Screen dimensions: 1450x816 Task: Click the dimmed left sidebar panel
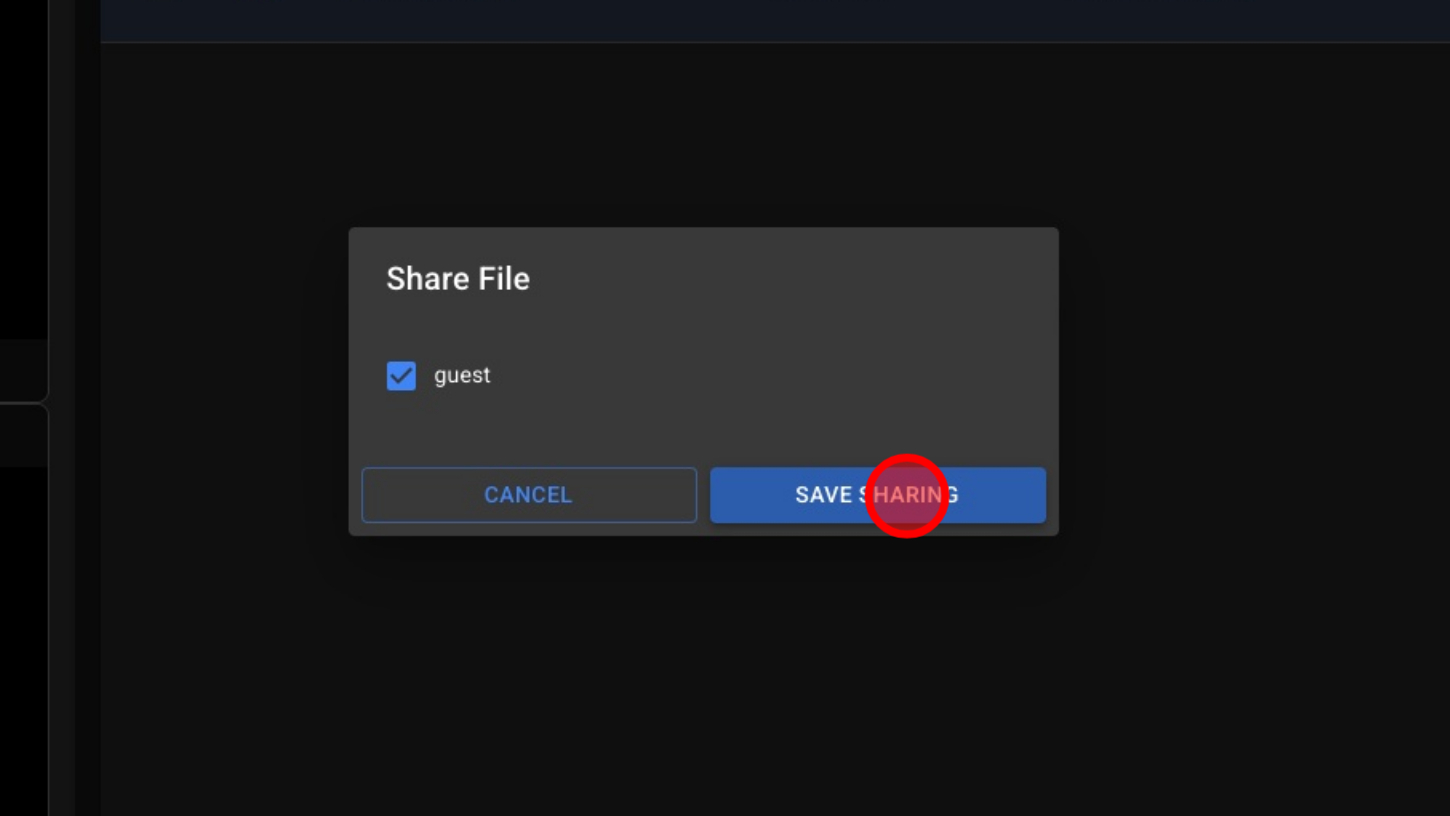pos(23,200)
